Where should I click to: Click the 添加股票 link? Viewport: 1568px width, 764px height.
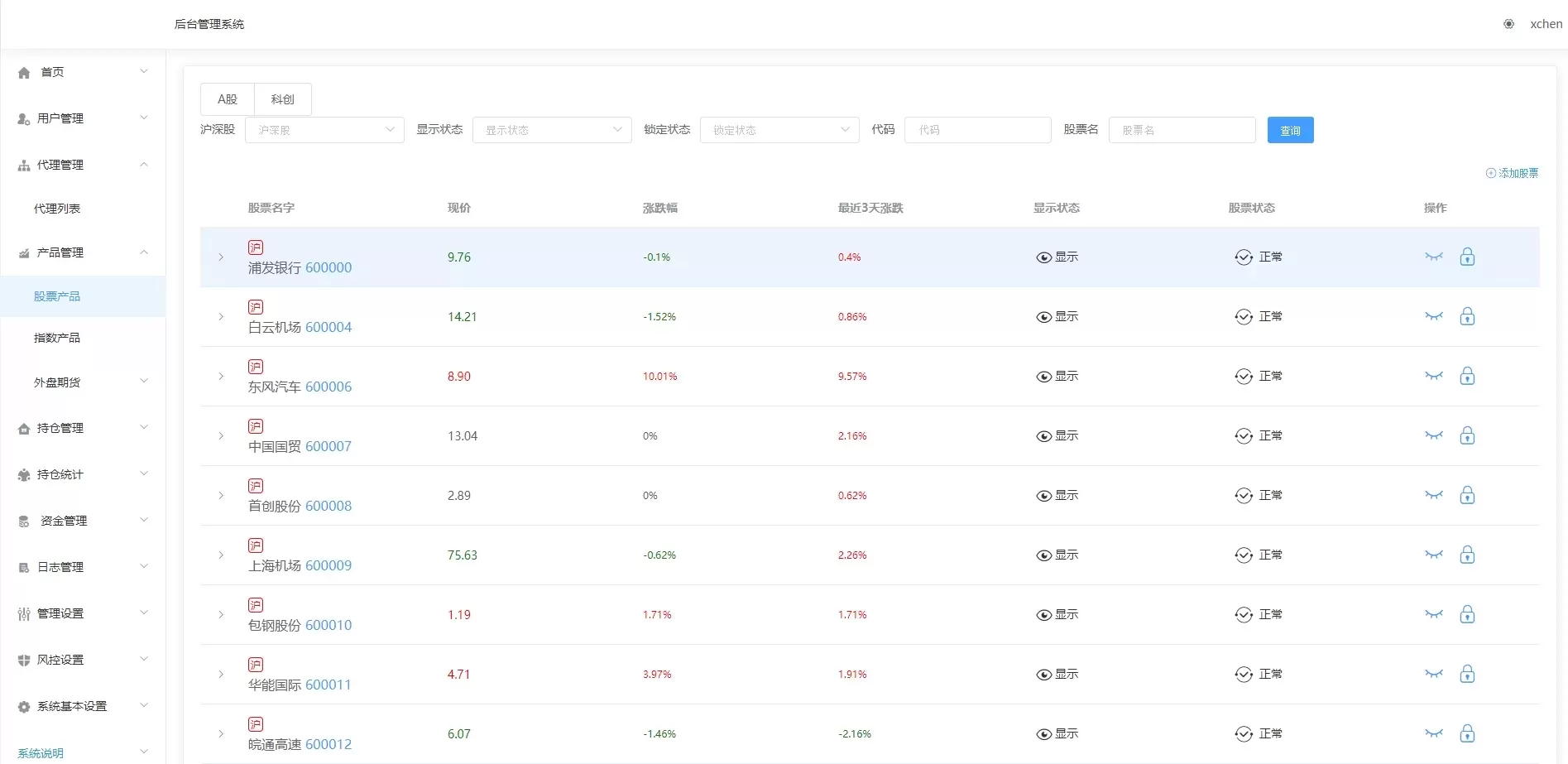pyautogui.click(x=1512, y=173)
